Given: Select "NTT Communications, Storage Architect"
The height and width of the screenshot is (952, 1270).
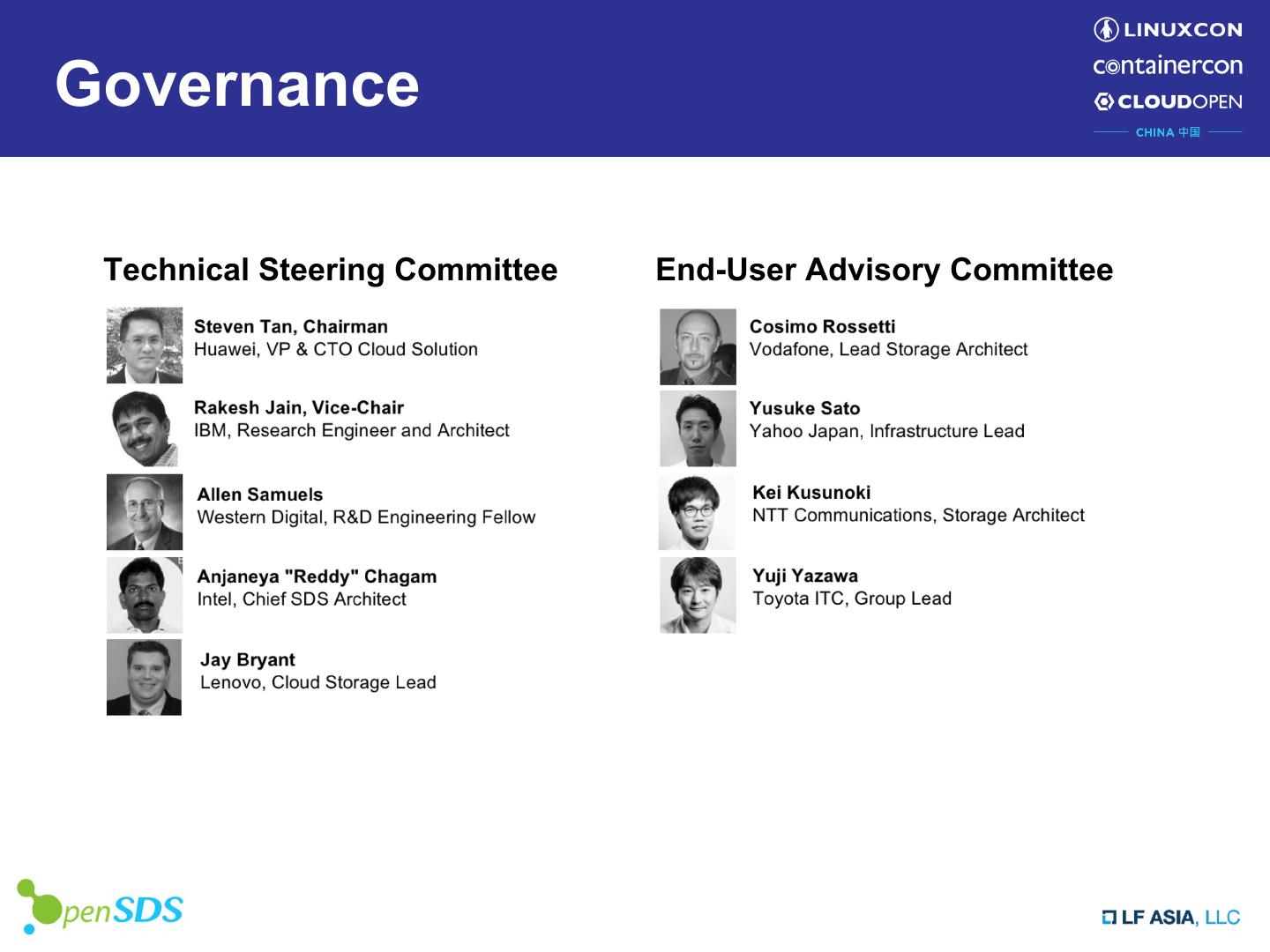Looking at the screenshot, I should pyautogui.click(x=919, y=516).
